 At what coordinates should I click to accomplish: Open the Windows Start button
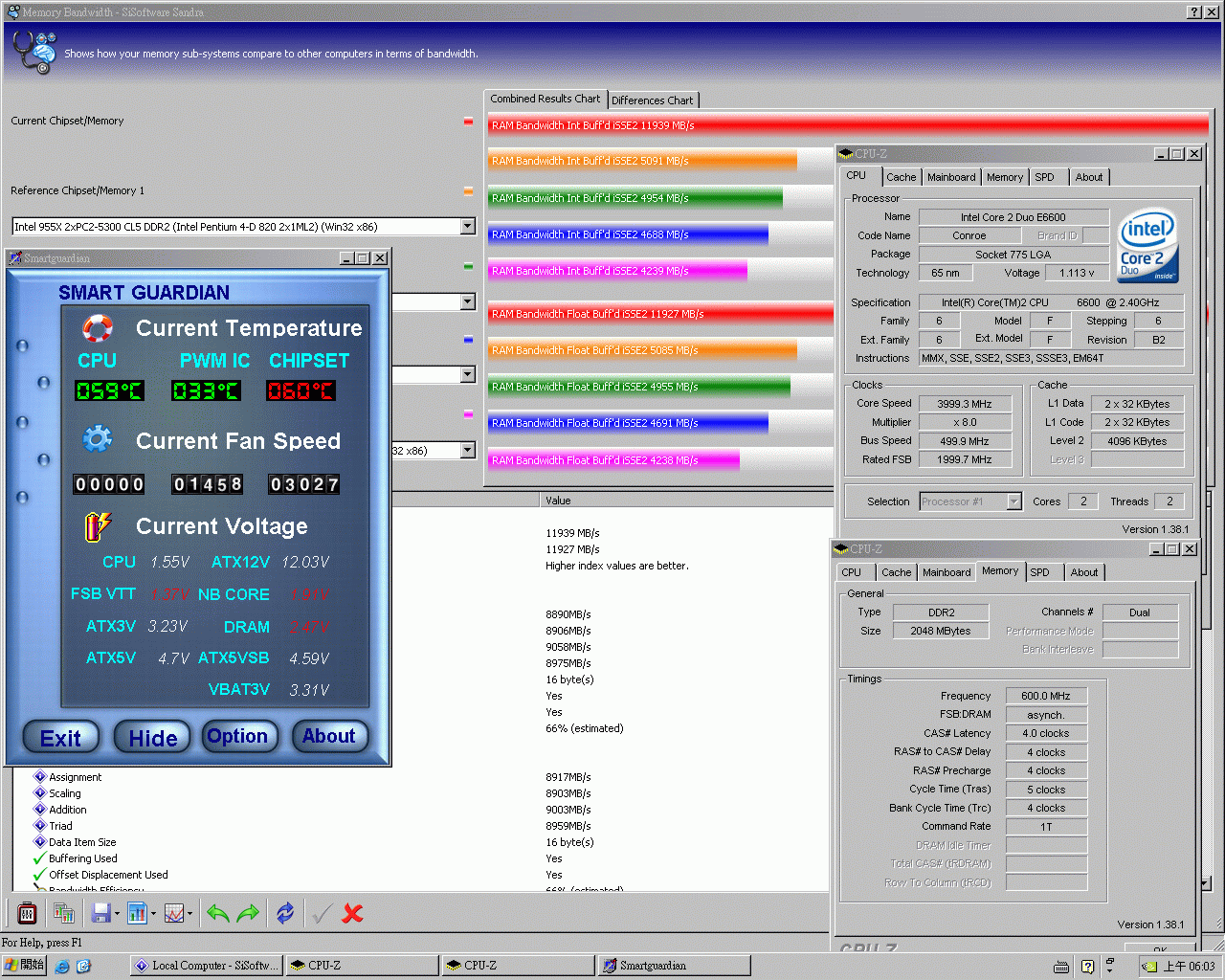click(25, 965)
